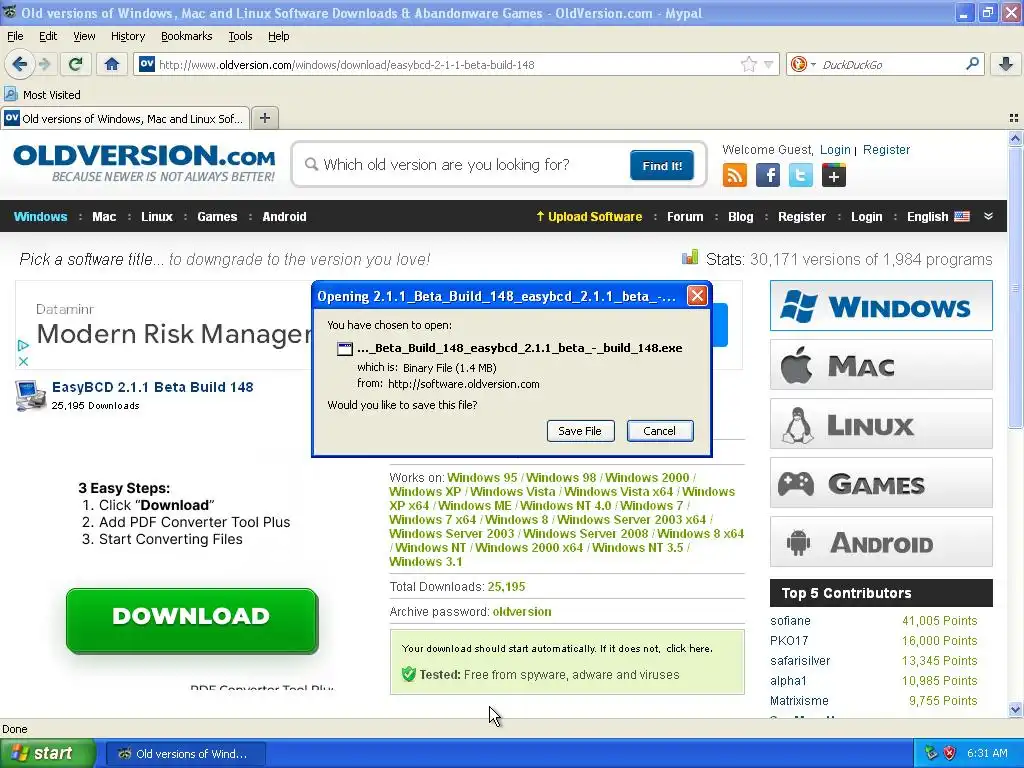
Task: Select the Old versions of Windows tab
Action: (x=125, y=118)
